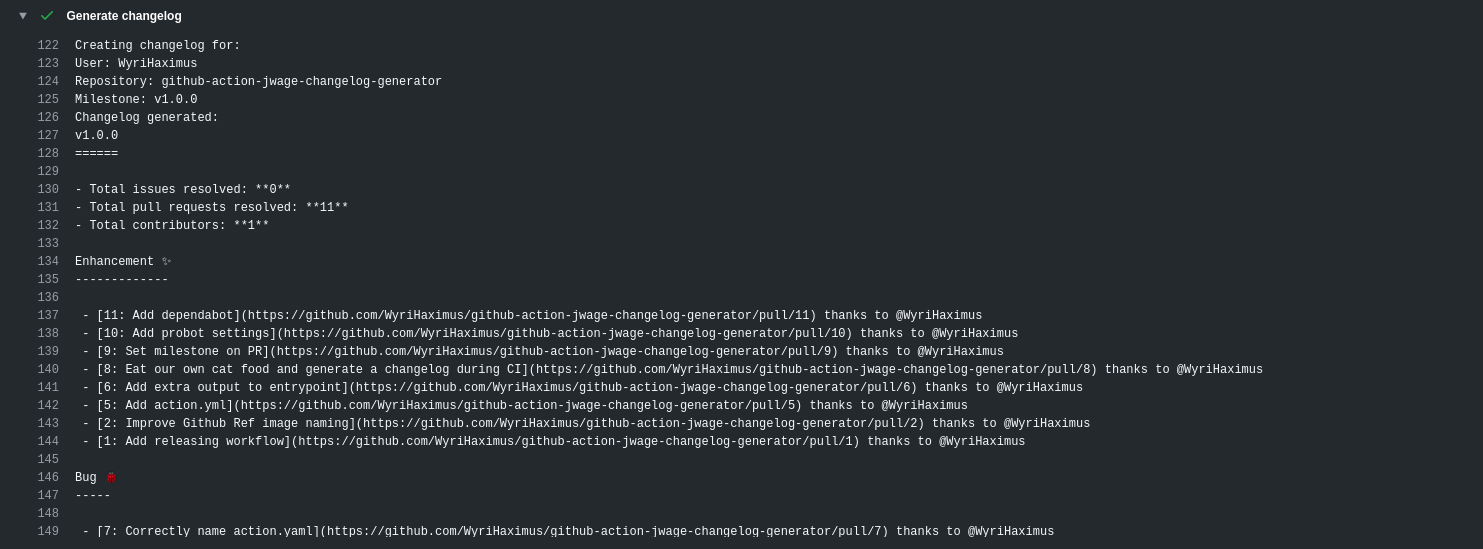Select log line number 130
Viewport: 1483px width, 549px height.
click(48, 190)
